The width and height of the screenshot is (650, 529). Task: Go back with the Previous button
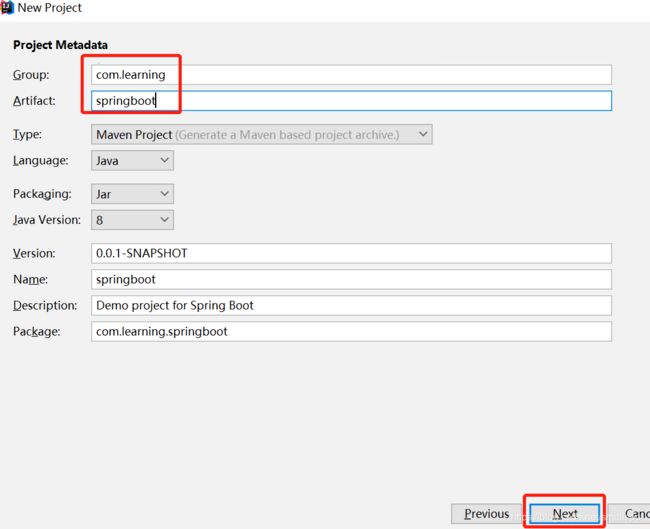click(486, 514)
